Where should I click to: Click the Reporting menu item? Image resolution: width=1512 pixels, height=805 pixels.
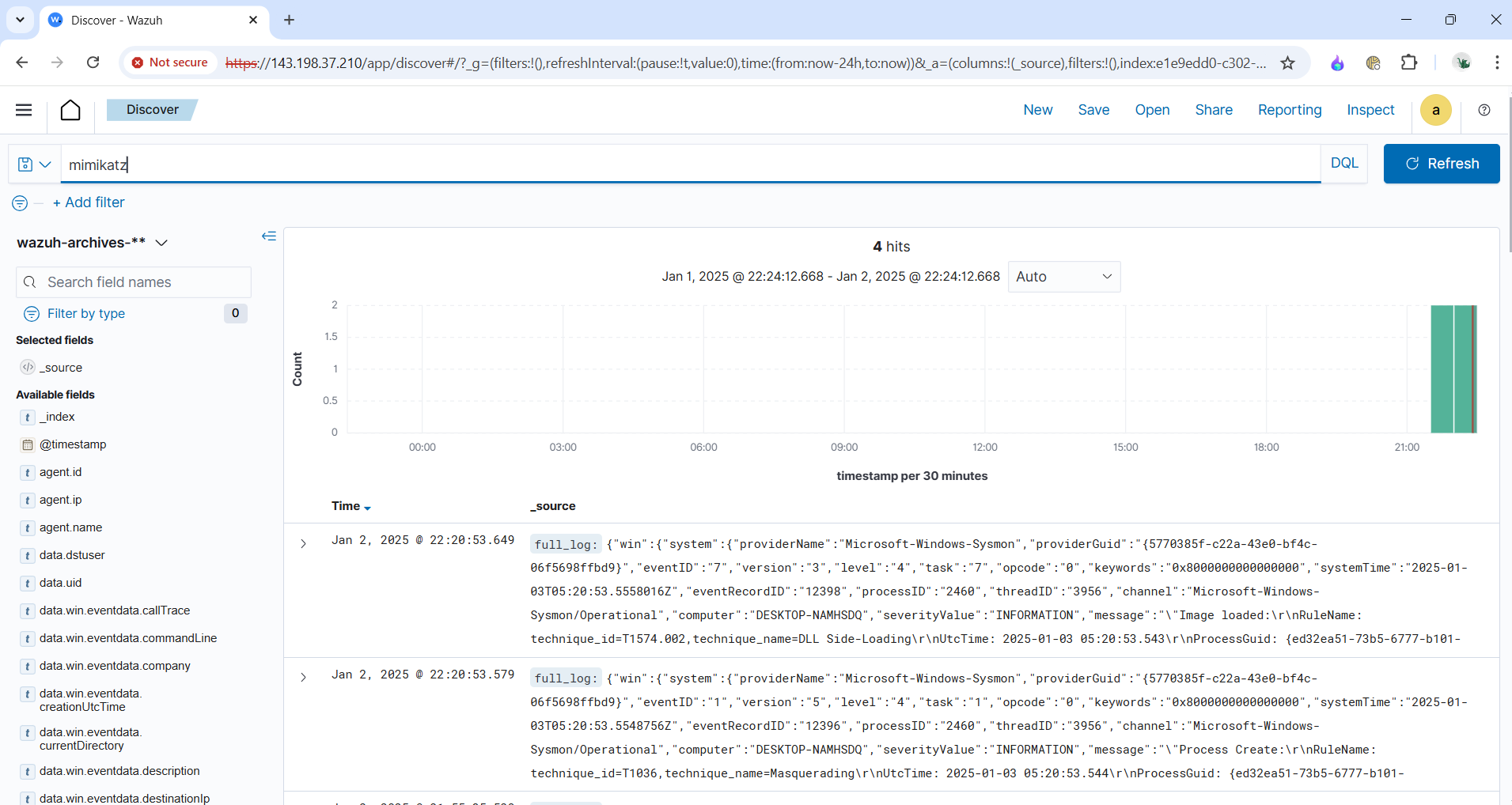click(x=1289, y=110)
